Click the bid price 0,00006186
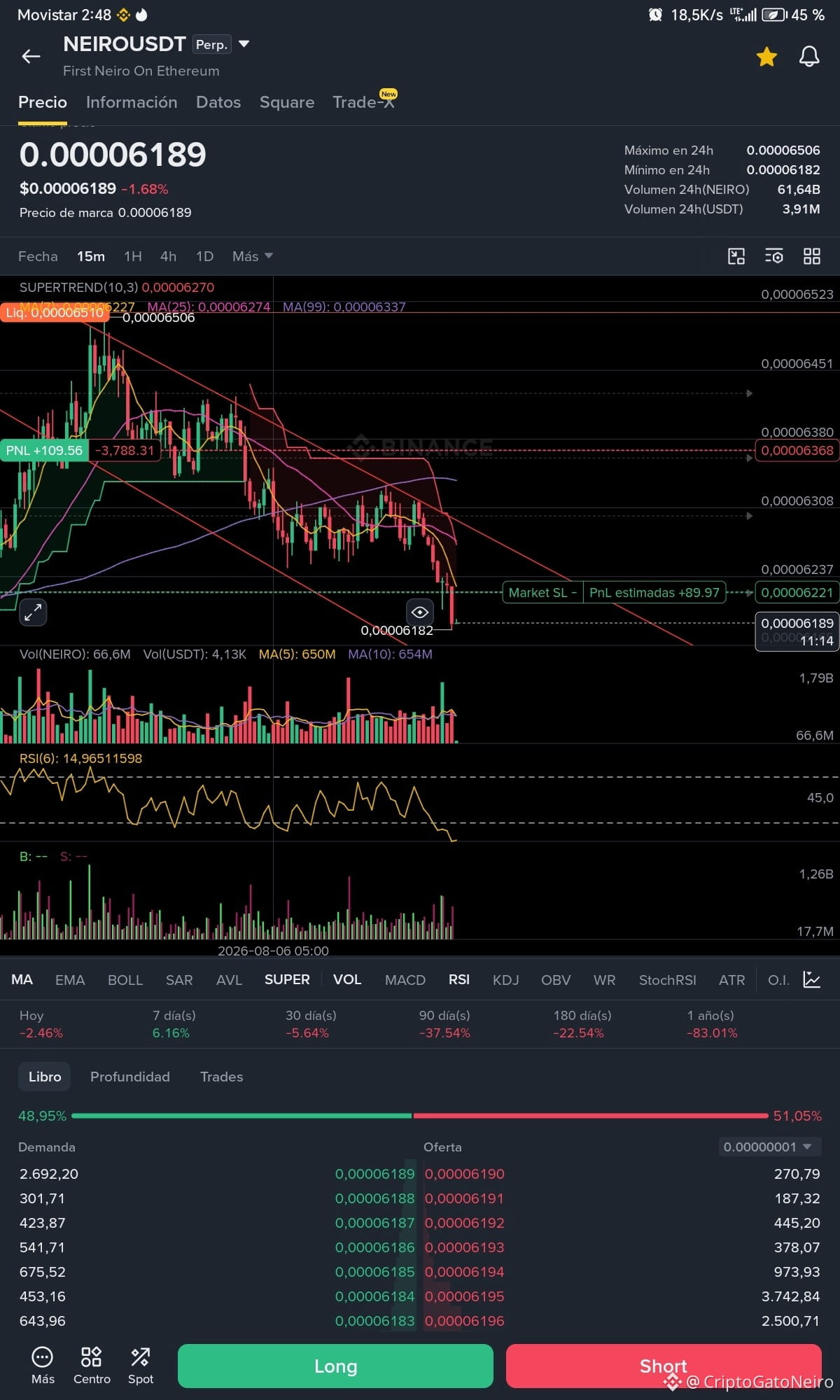This screenshot has width=840, height=1400. coord(375,1247)
